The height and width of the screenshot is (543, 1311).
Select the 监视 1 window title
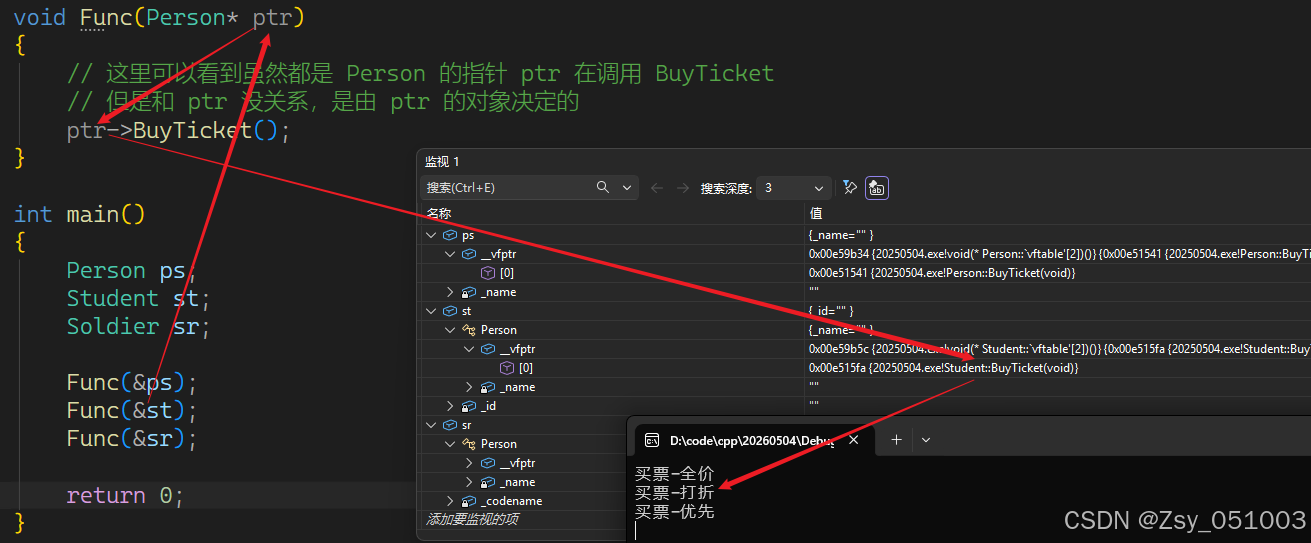[442, 161]
